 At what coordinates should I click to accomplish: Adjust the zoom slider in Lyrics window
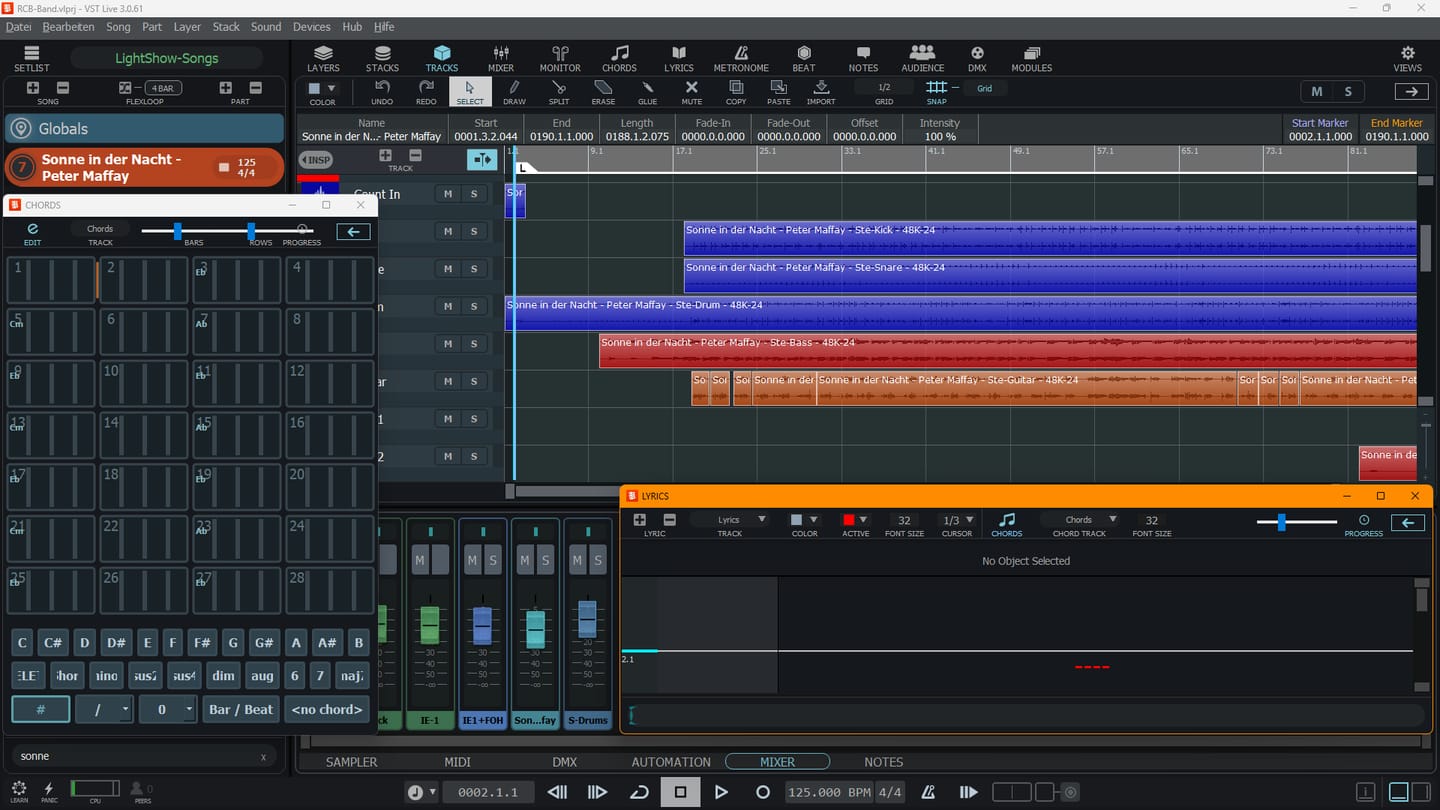click(x=1281, y=522)
